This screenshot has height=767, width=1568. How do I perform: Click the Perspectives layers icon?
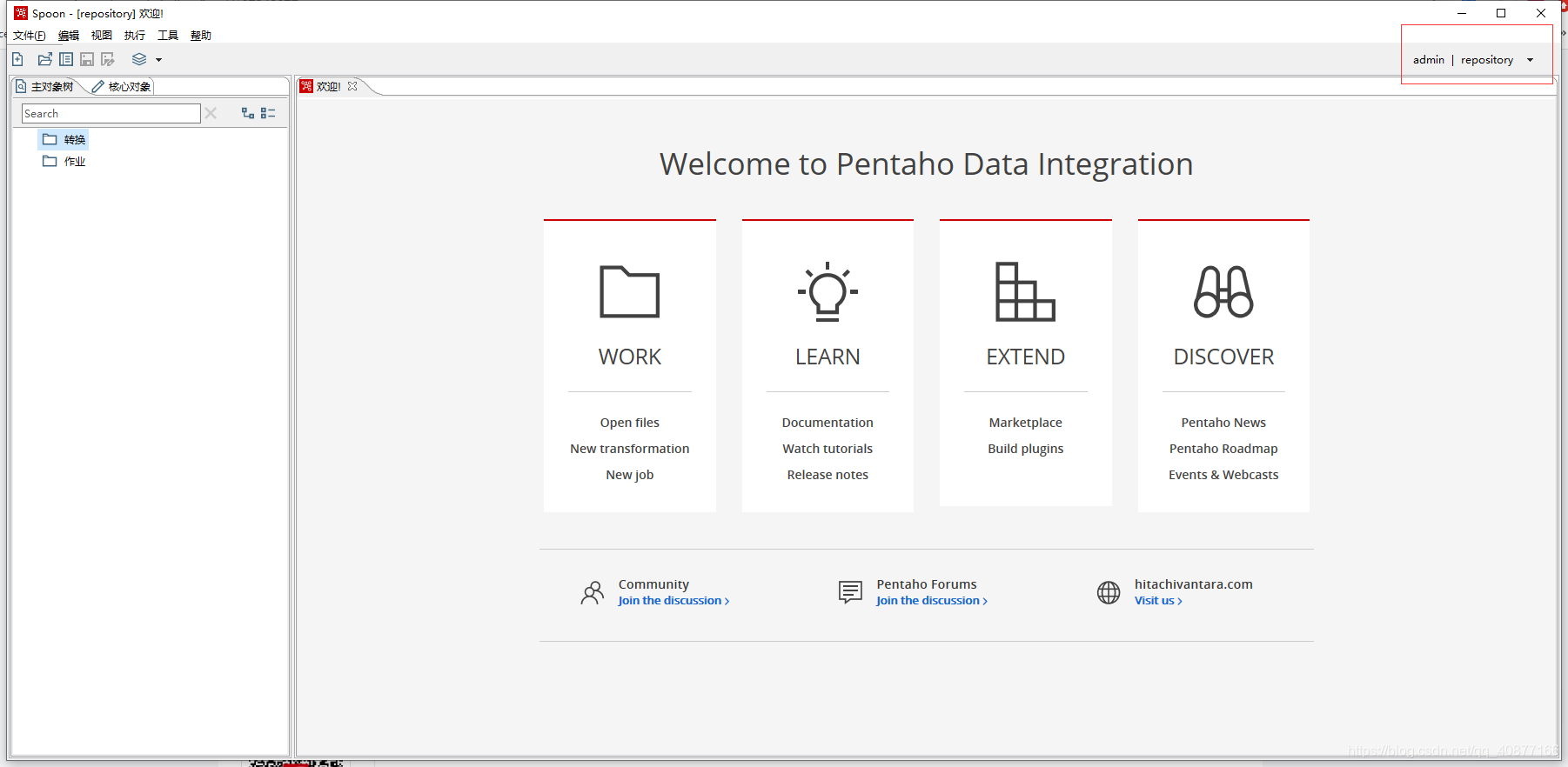139,59
